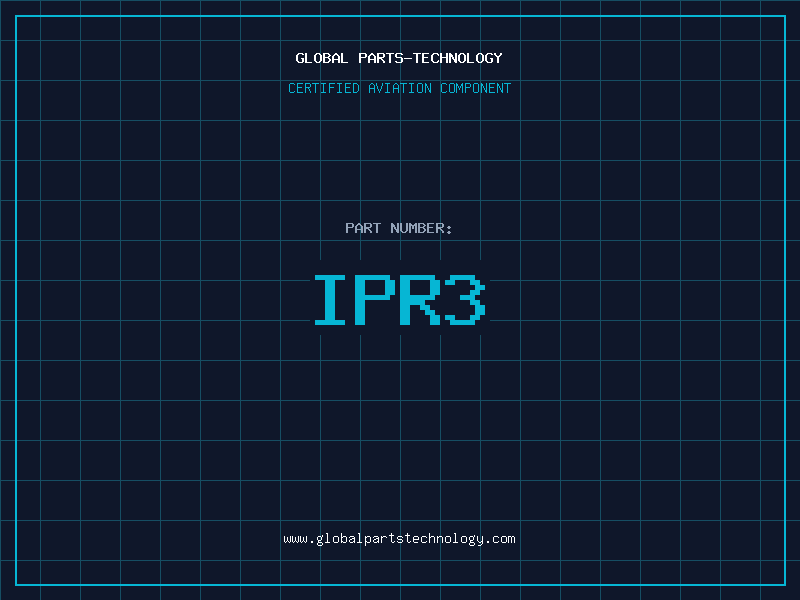The height and width of the screenshot is (600, 800).
Task: Click the PART NUMBER: label
Action: coord(399,229)
